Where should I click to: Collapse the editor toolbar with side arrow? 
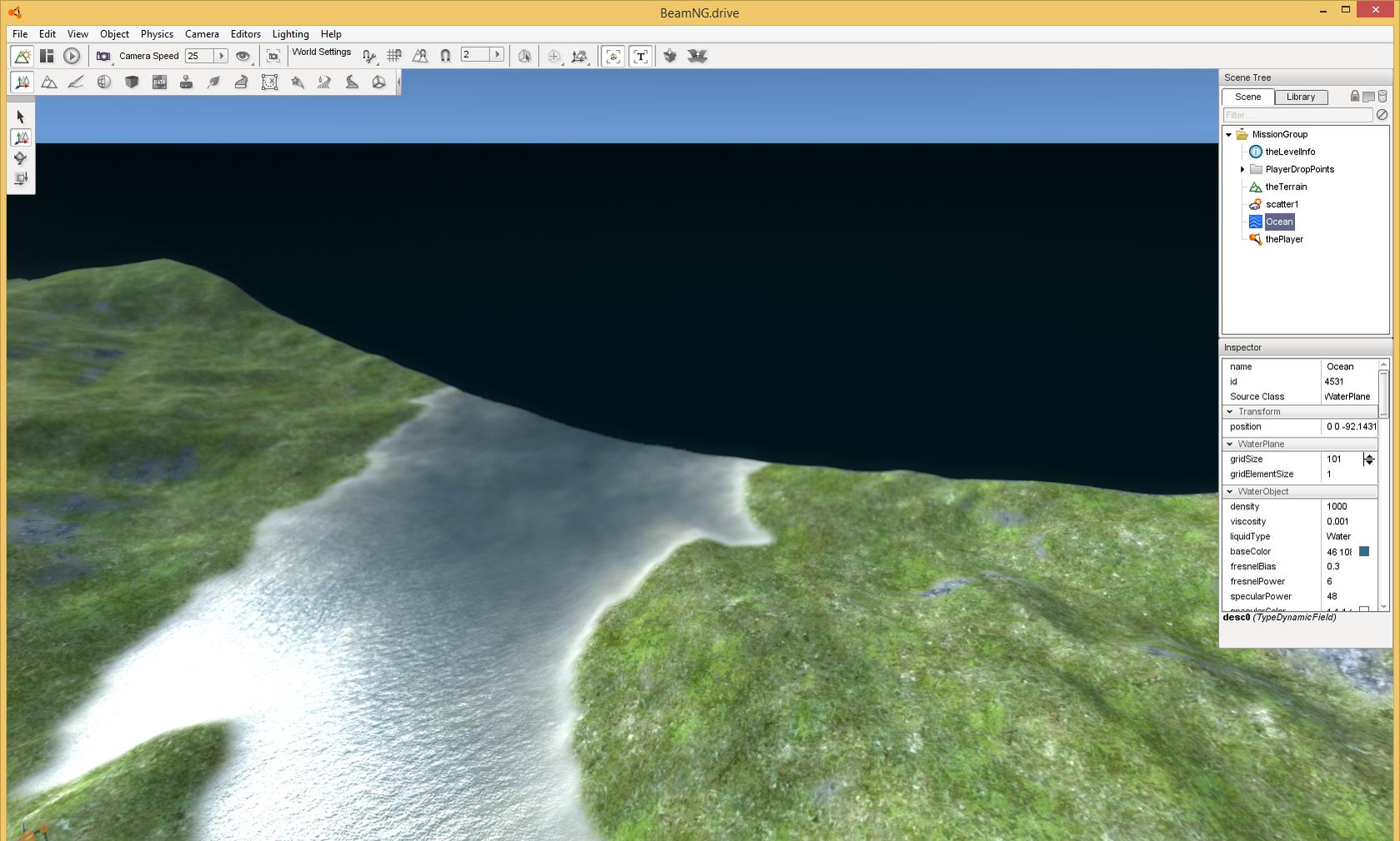[x=399, y=82]
